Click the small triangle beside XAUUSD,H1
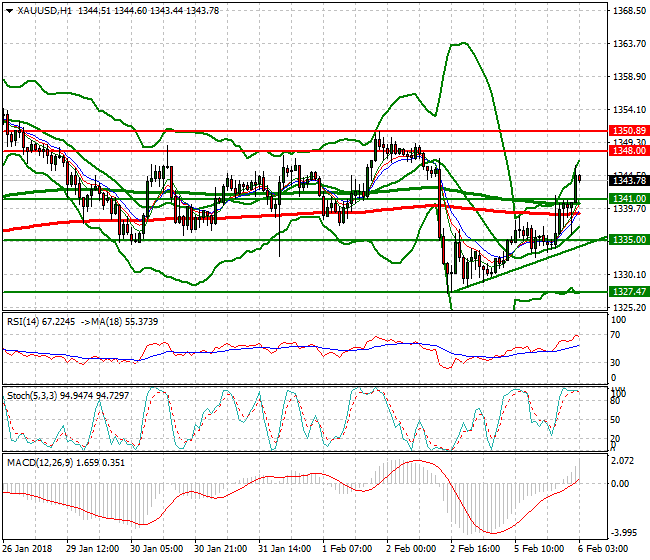The image size is (650, 560). tap(8, 9)
